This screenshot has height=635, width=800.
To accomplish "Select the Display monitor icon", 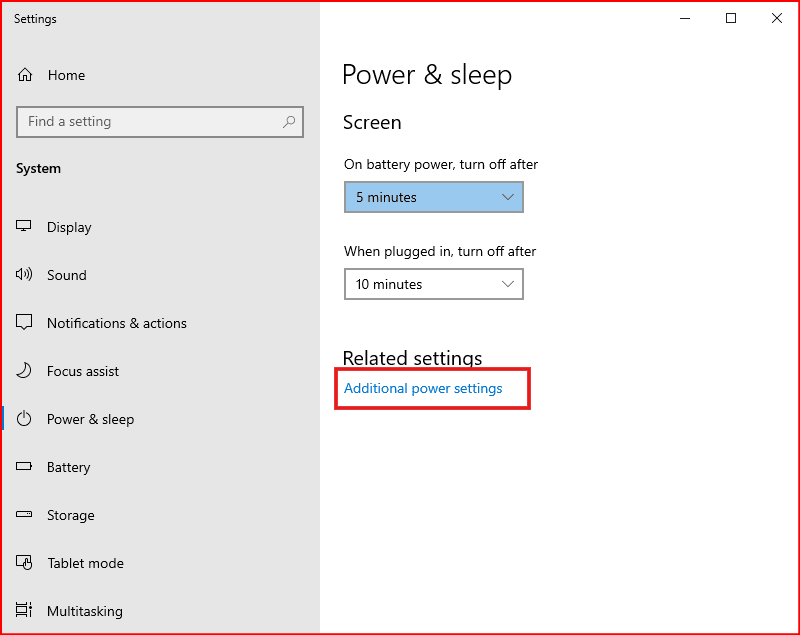I will pyautogui.click(x=25, y=227).
